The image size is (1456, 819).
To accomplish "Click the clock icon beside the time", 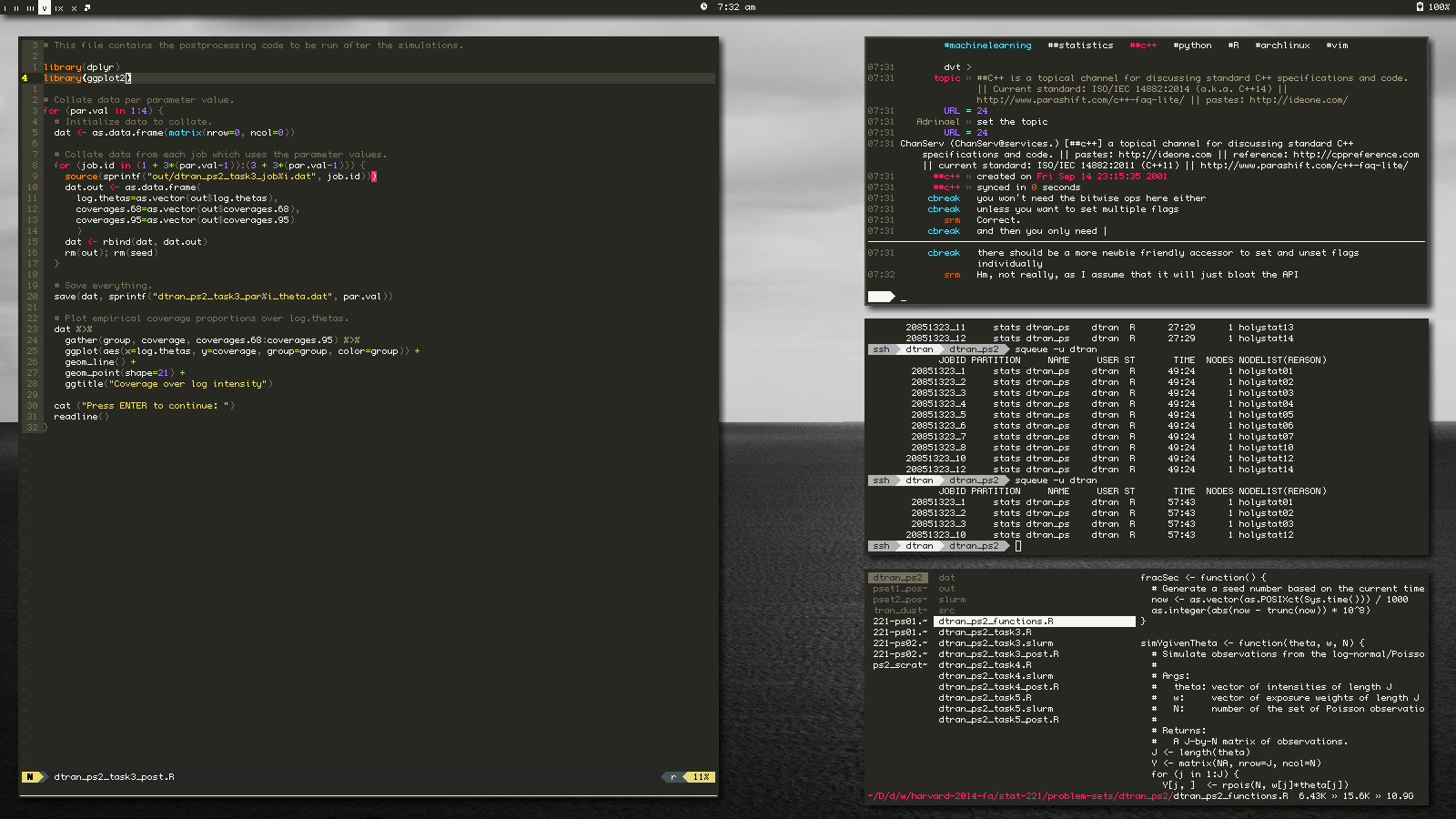I will [x=703, y=7].
